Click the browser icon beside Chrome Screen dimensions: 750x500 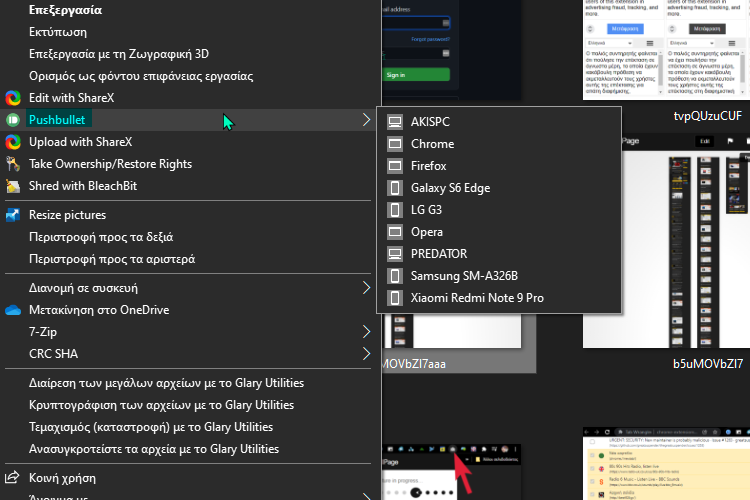(395, 144)
